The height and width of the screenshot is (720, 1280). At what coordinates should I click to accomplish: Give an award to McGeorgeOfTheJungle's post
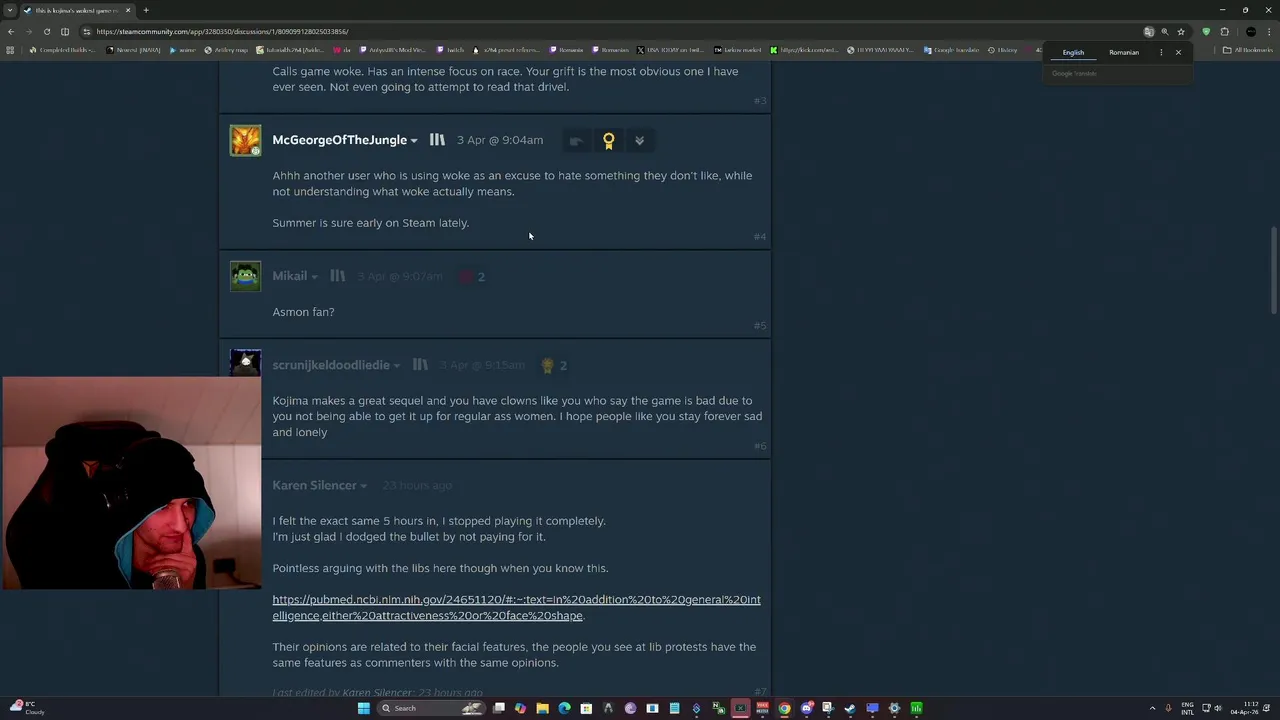click(608, 141)
